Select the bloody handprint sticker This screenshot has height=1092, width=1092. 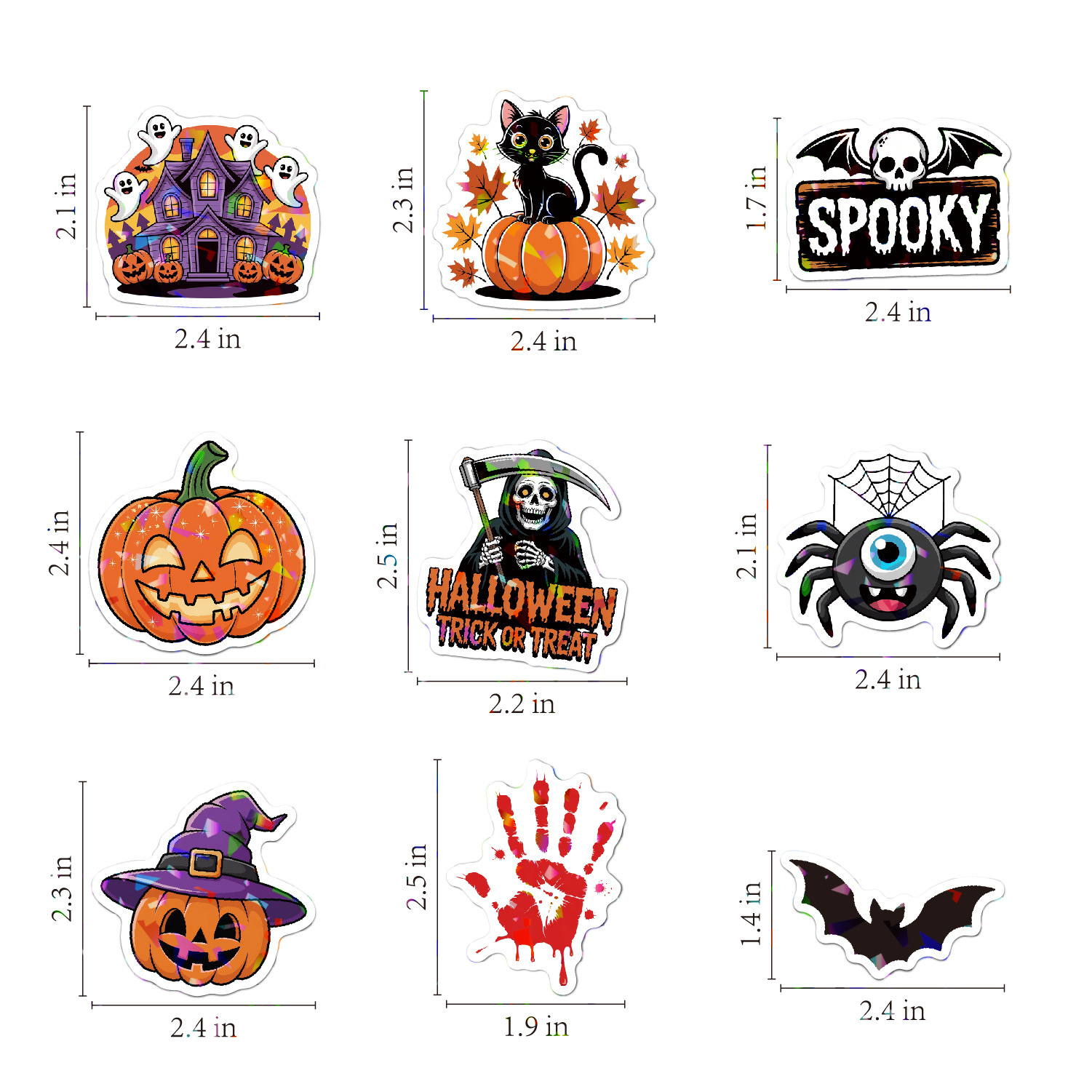pyautogui.click(x=536, y=877)
